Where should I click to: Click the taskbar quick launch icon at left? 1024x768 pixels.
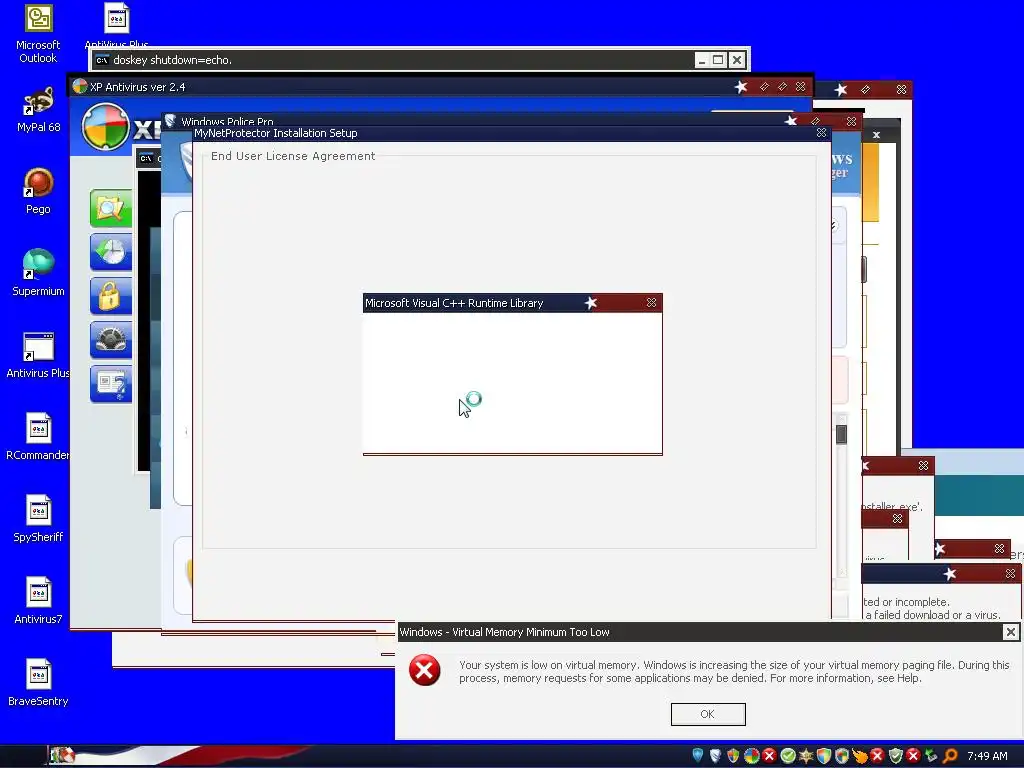tap(63, 756)
